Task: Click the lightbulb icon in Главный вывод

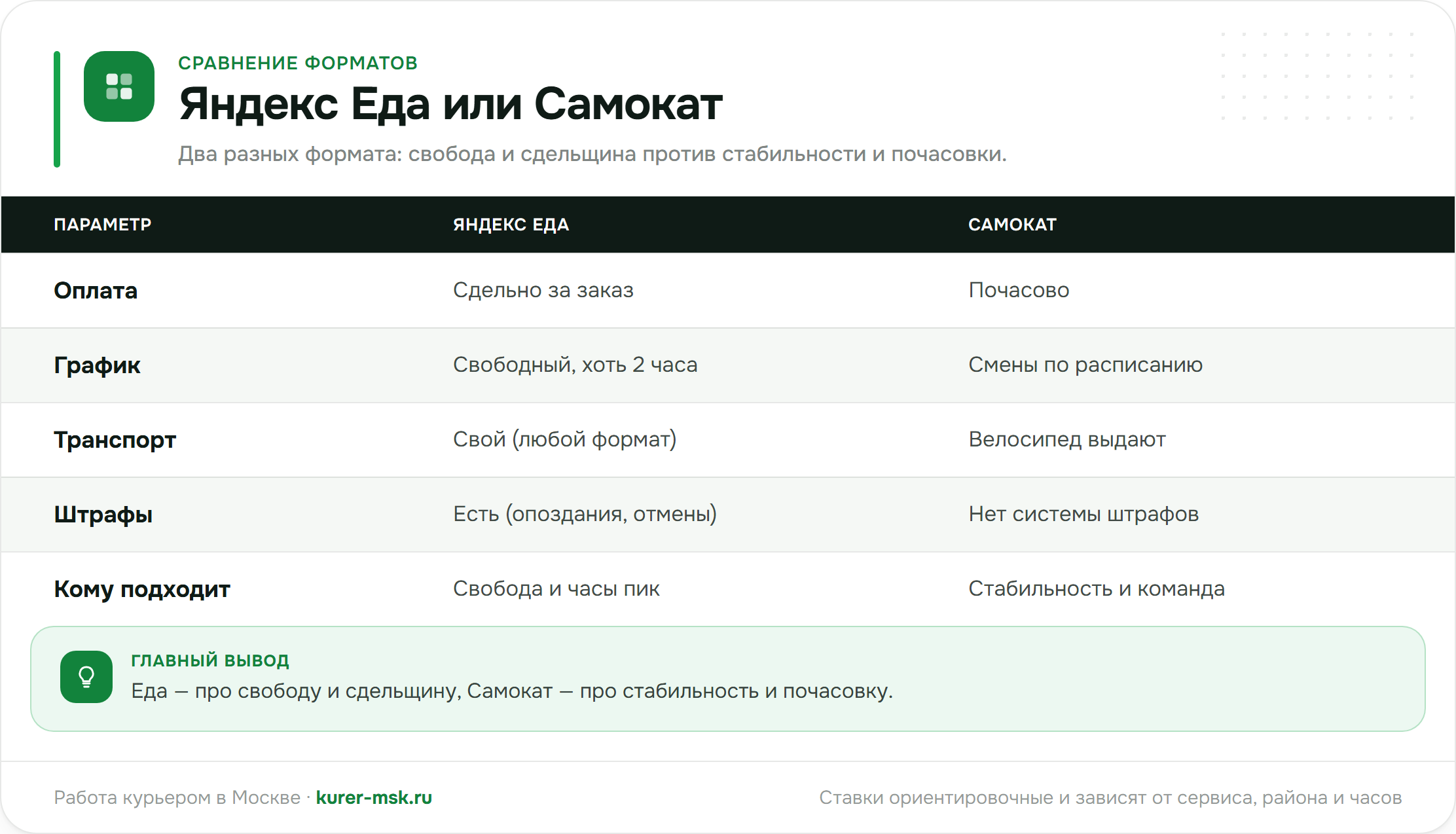Action: pos(86,677)
